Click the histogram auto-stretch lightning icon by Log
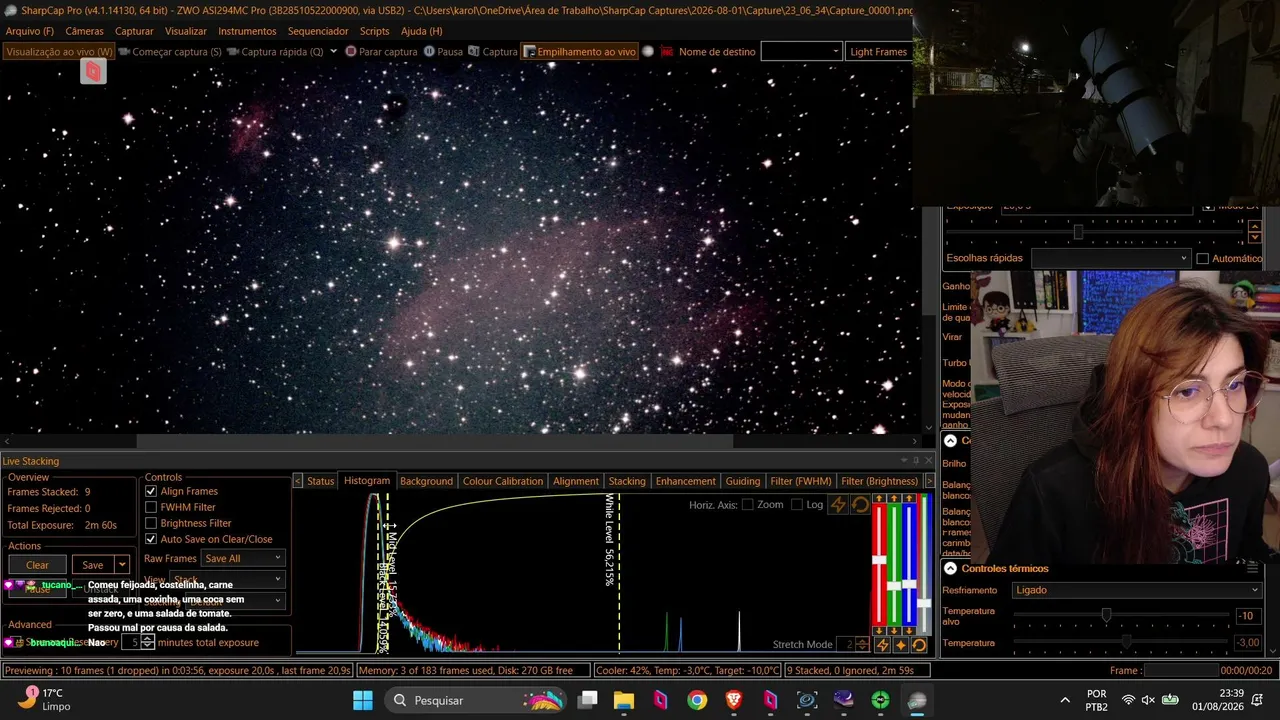This screenshot has height=720, width=1280. click(838, 505)
